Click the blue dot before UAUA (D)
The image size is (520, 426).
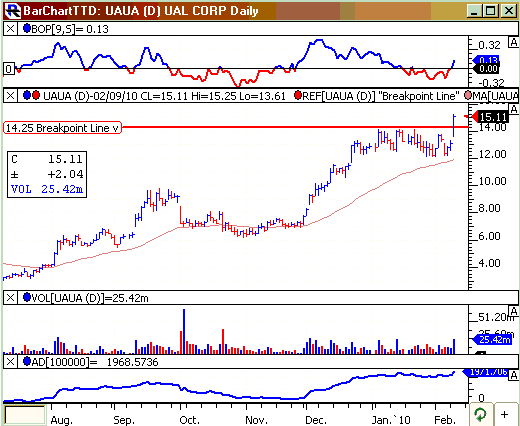coord(27,96)
